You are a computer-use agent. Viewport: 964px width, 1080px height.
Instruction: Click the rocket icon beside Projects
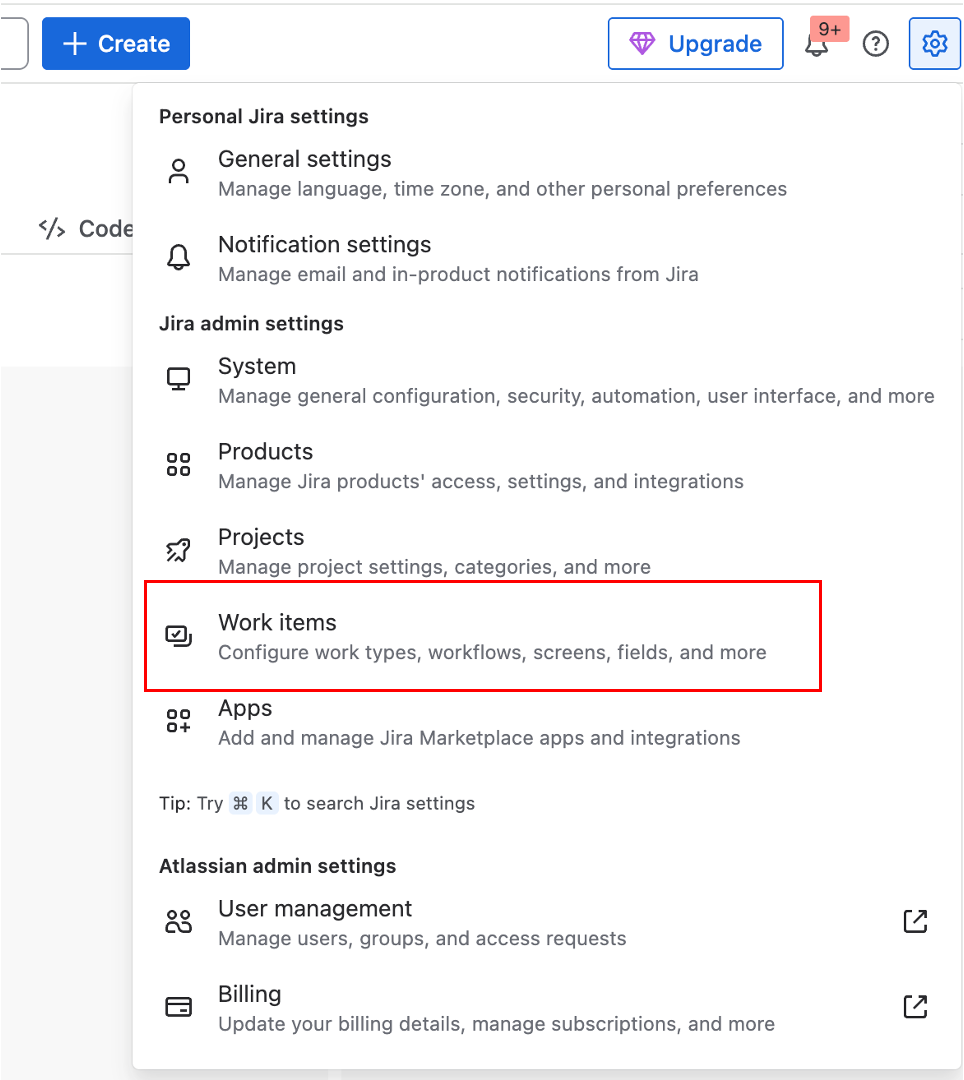point(178,550)
